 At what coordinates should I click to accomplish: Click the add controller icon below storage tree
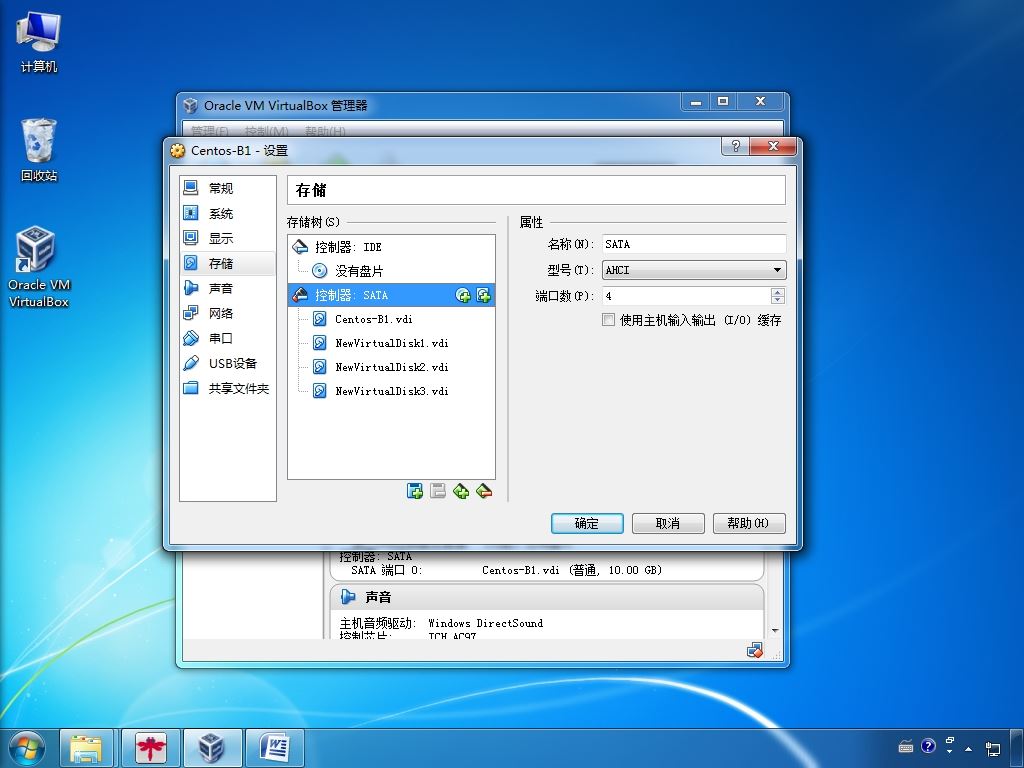[461, 491]
